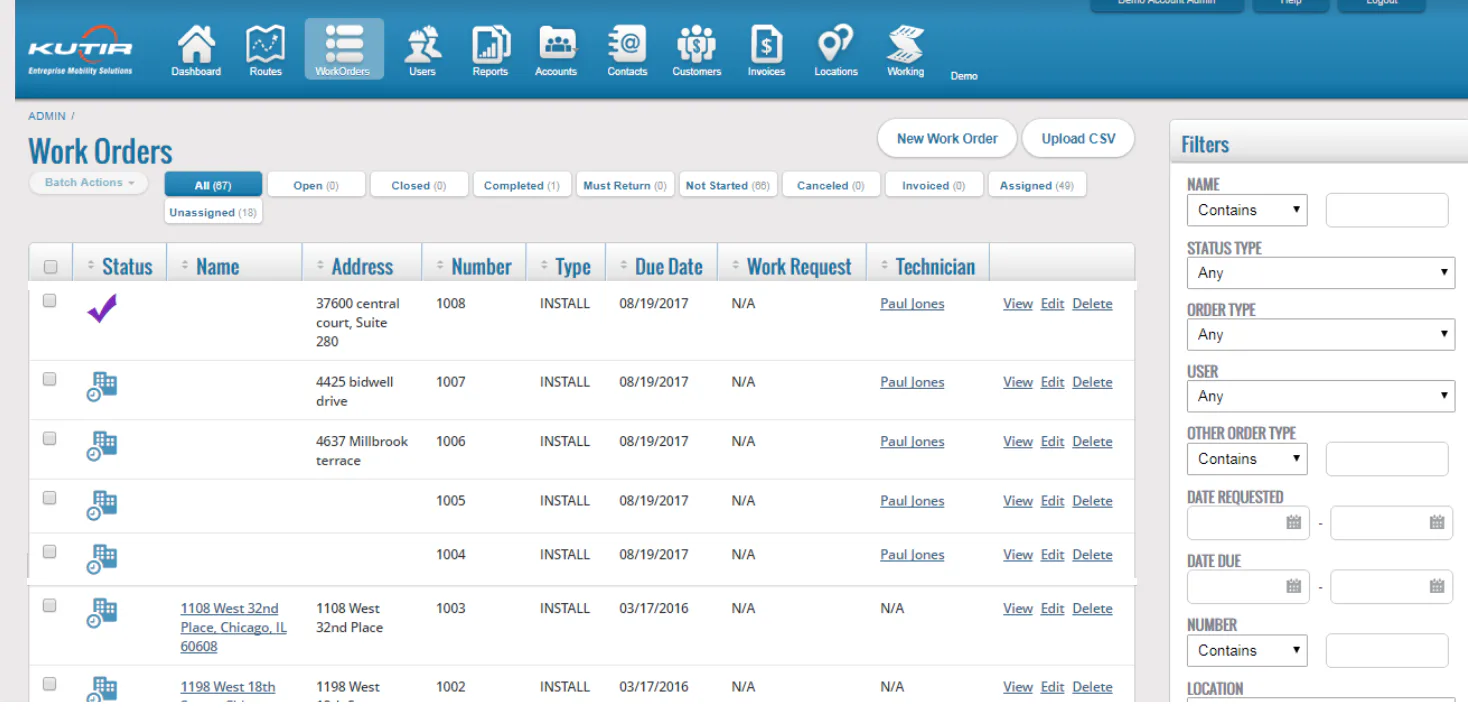Select the All (67) tab
1468x710 pixels.
213,185
